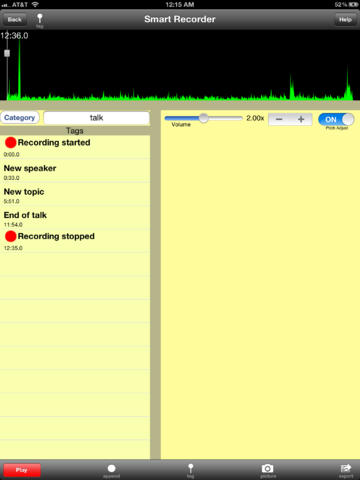Screen dimensions: 360x480
Task: Tap the 12:36.0 time readout
Action: pos(14,36)
